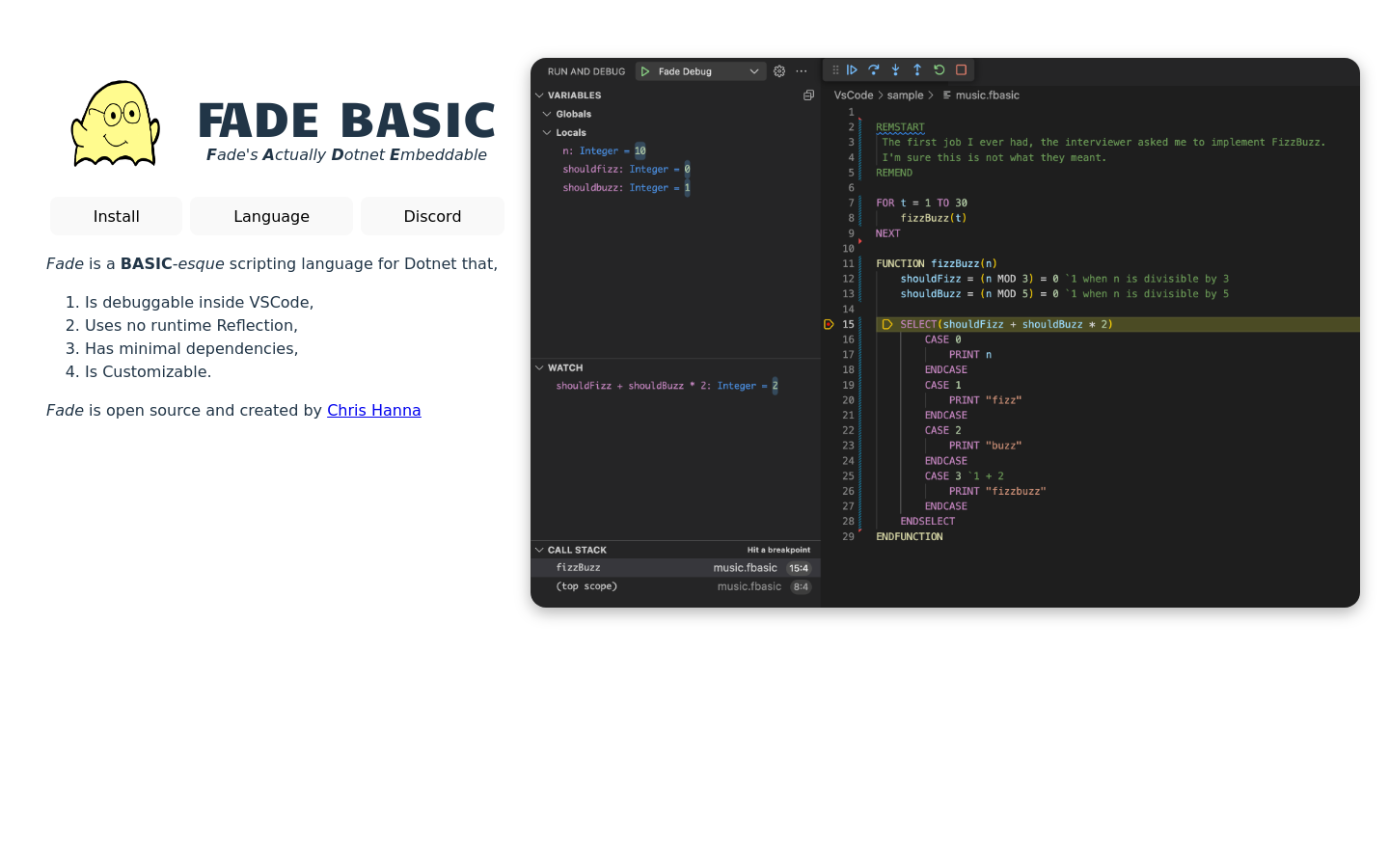
Task: Click the green Restart debug icon
Action: coord(940,70)
